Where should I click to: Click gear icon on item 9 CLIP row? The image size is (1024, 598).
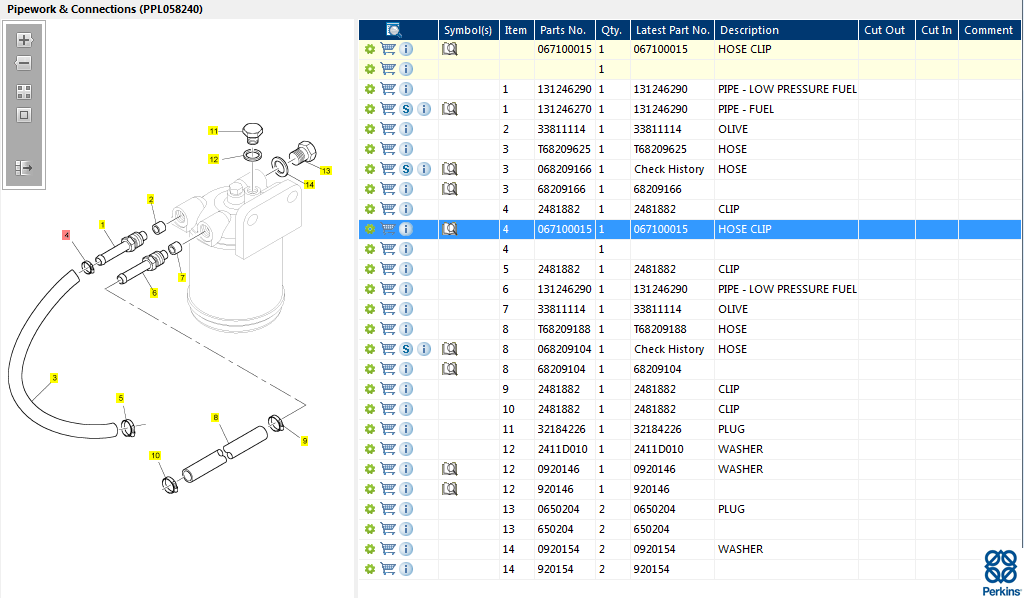coord(370,389)
